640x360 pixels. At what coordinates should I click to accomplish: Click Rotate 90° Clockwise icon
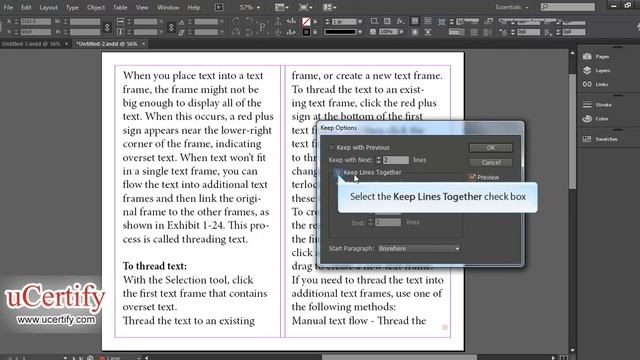pyautogui.click(x=236, y=21)
